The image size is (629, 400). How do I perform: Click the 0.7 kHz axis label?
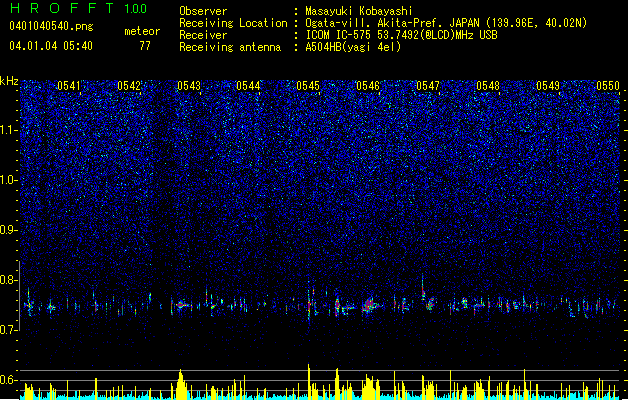pos(9,330)
